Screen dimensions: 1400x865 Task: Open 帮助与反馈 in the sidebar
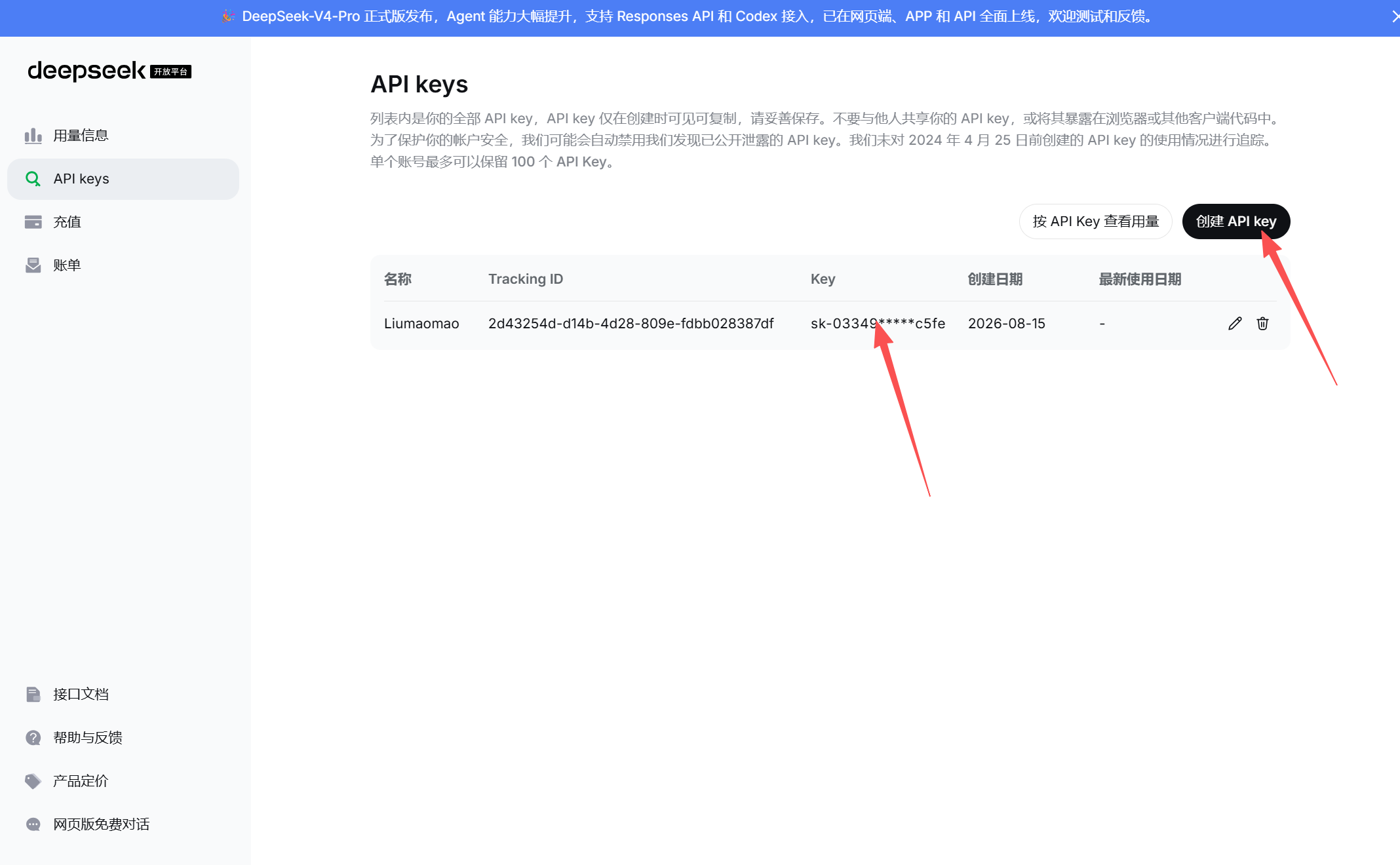click(x=123, y=738)
